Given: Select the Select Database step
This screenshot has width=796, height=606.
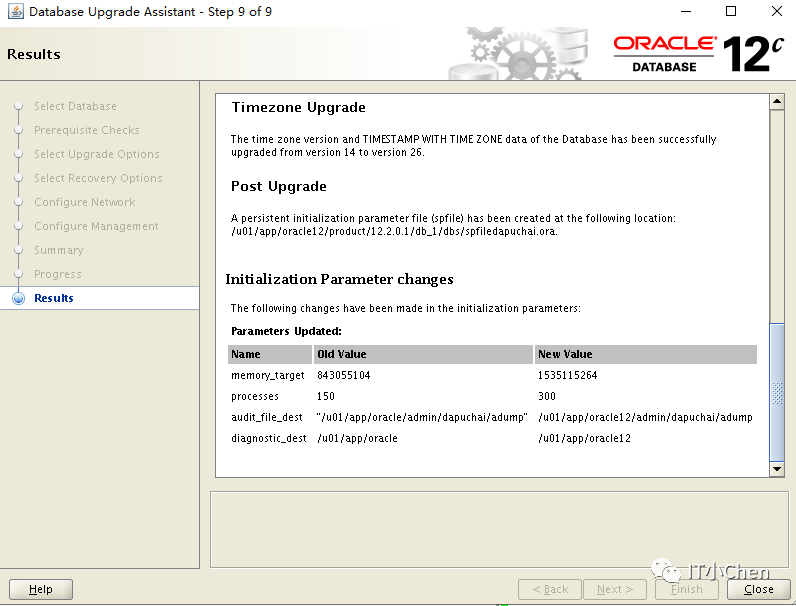Looking at the screenshot, I should (75, 106).
